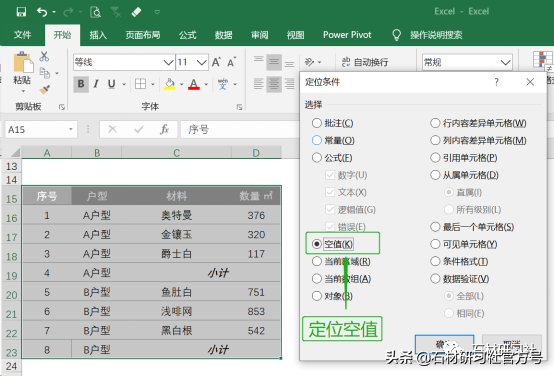Screen dimensions: 554x376
Task: Click the Save icon in quick access toolbar
Action: (21, 12)
